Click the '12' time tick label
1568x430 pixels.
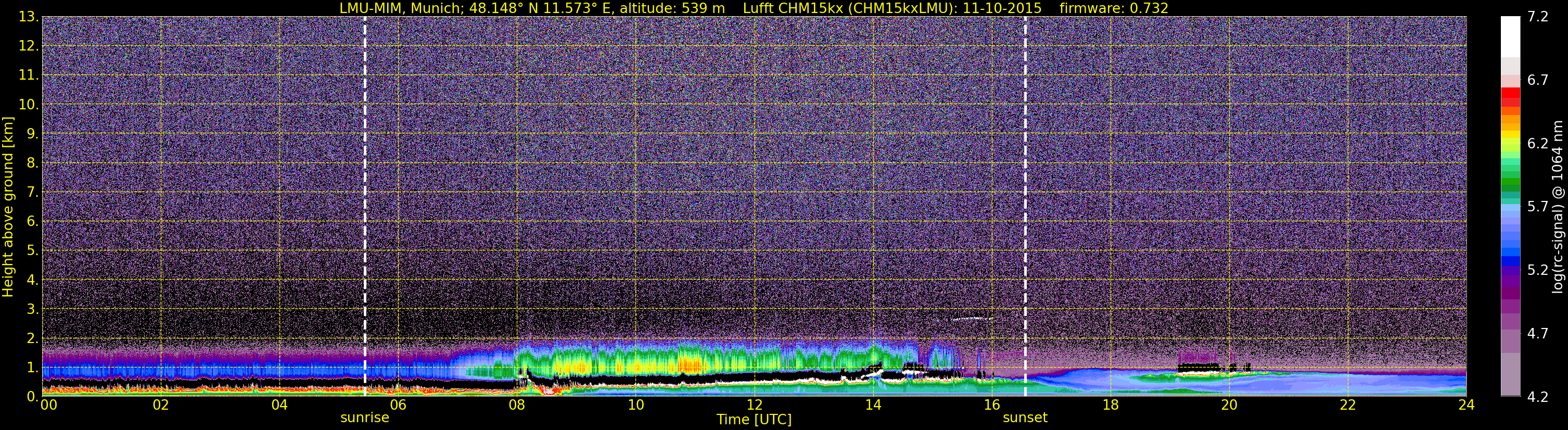pos(754,405)
